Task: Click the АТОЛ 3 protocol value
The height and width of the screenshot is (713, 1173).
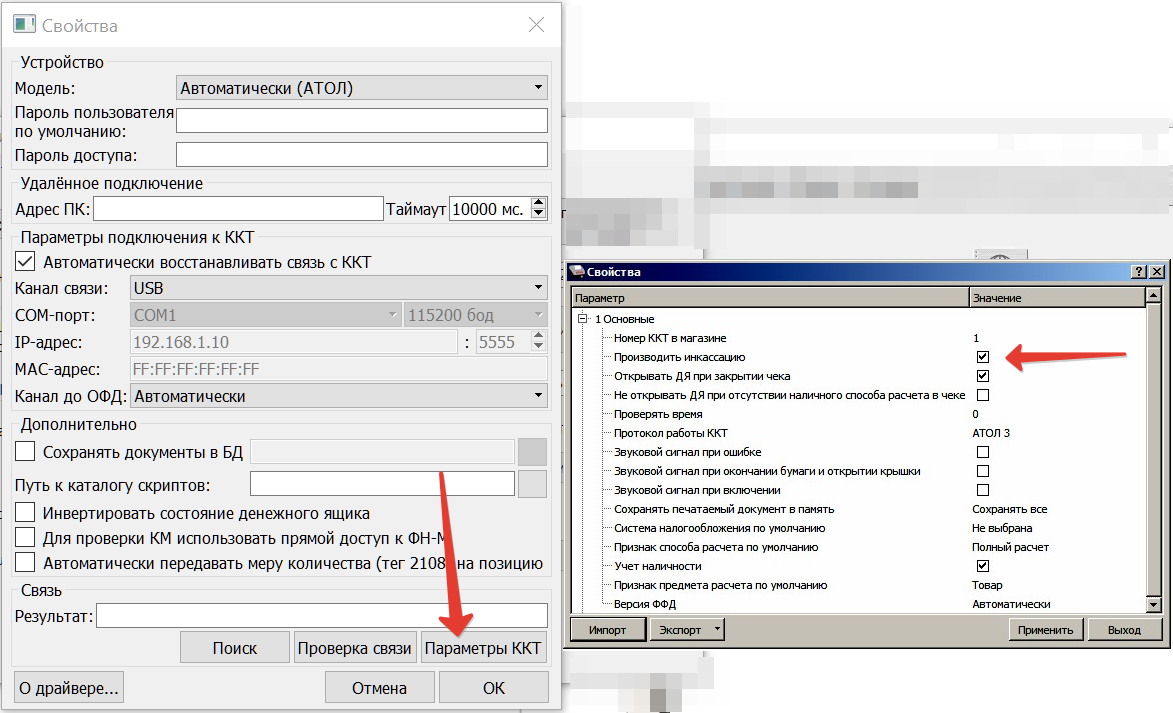Action: click(x=991, y=433)
